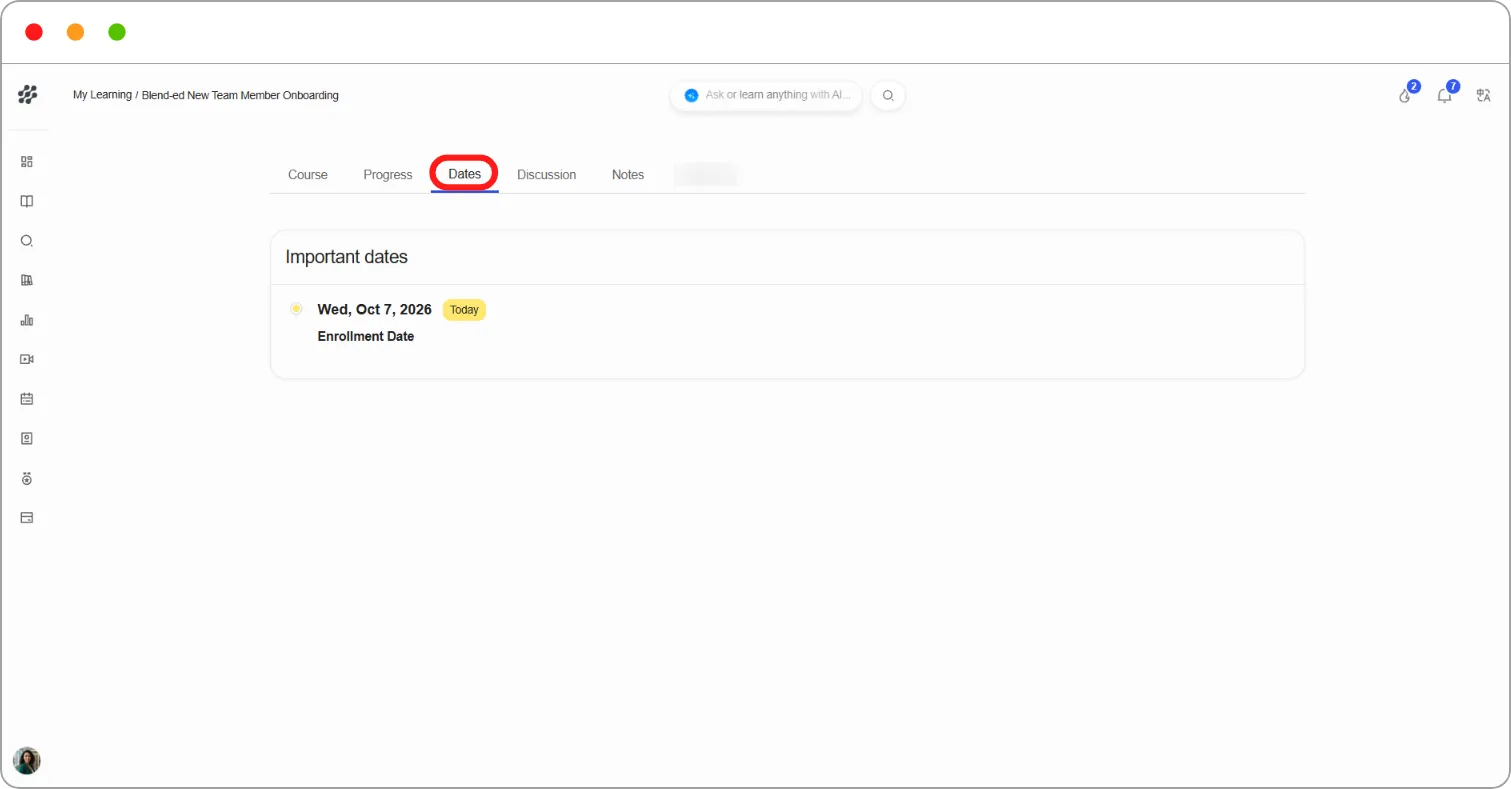Screen dimensions: 1511x789
Task: Click the green macOS maximize button
Action: (x=117, y=32)
